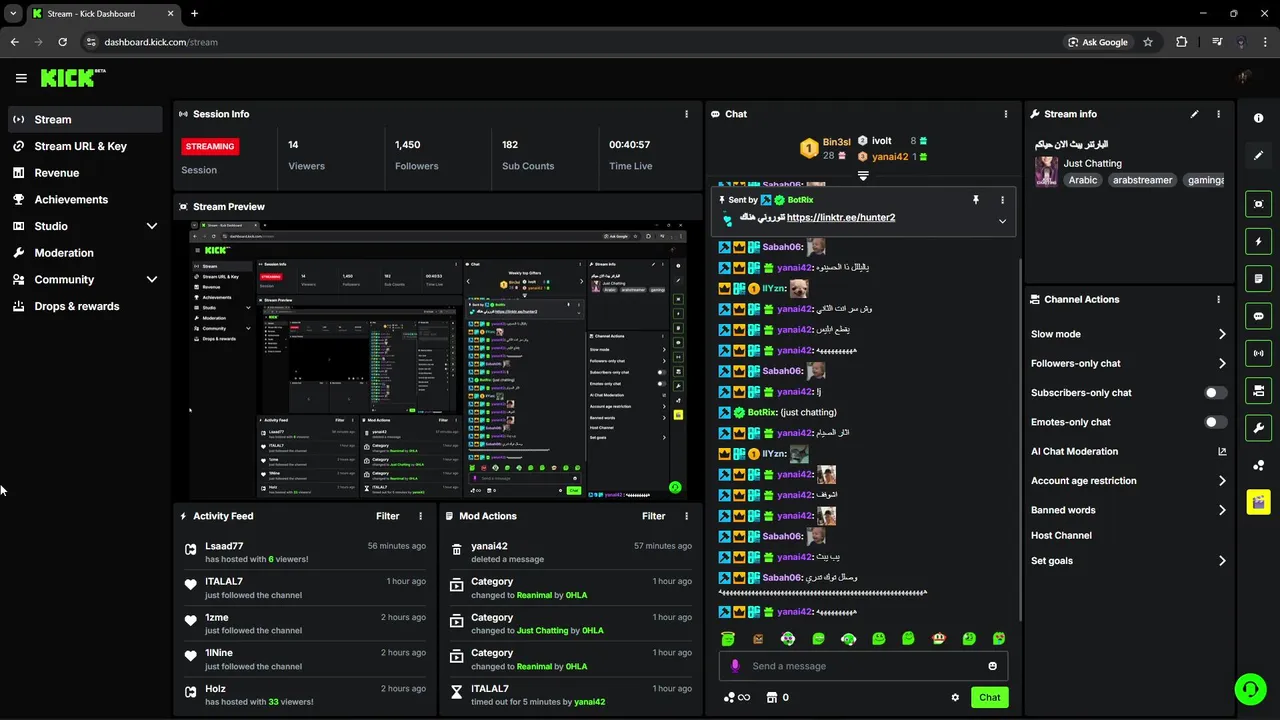Click the Stream Preview thumbnail
The width and height of the screenshot is (1280, 720).
tap(438, 360)
